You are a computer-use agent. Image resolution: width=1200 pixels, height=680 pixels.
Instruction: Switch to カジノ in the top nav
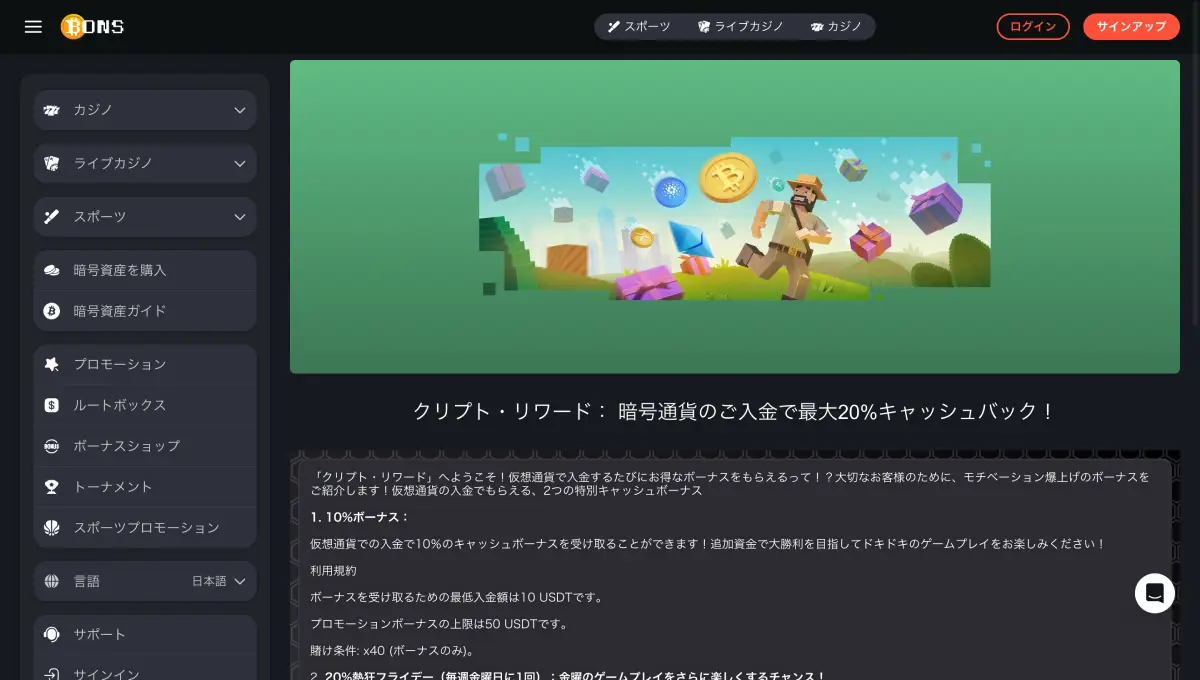tap(836, 27)
